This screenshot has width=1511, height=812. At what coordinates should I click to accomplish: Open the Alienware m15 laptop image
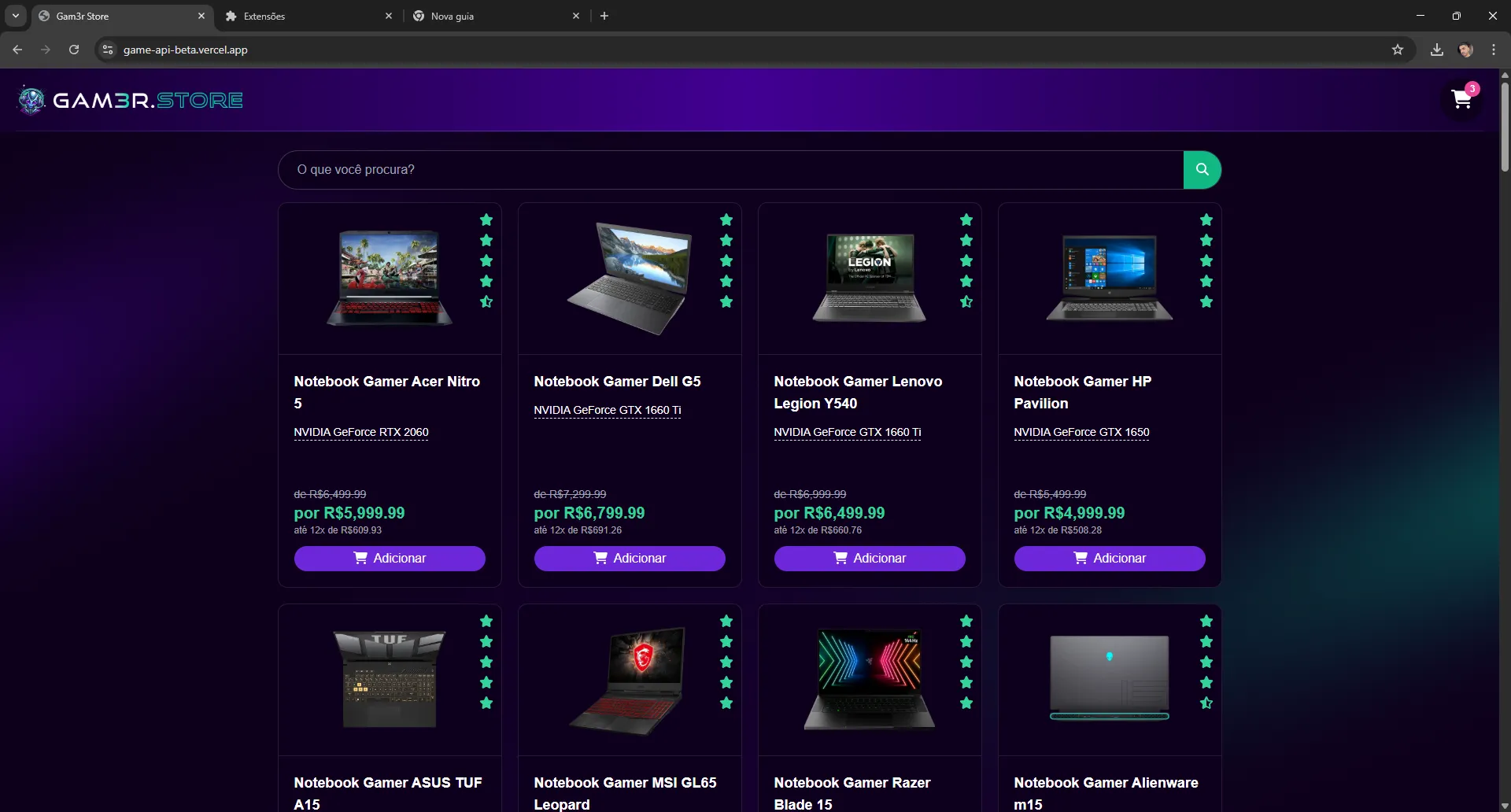1110,677
